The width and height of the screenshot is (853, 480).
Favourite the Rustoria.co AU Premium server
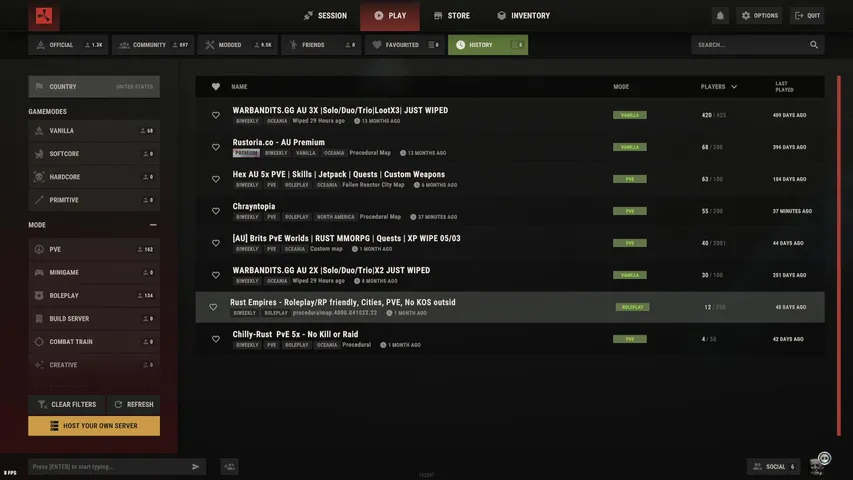pyautogui.click(x=216, y=147)
